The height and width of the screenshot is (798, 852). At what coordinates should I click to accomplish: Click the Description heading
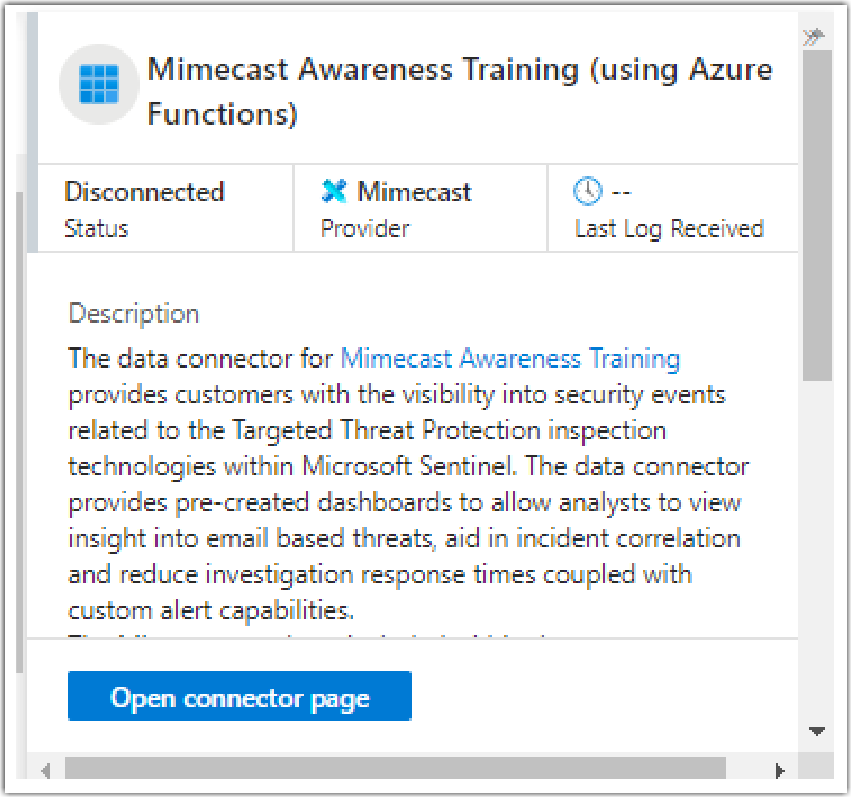point(133,313)
